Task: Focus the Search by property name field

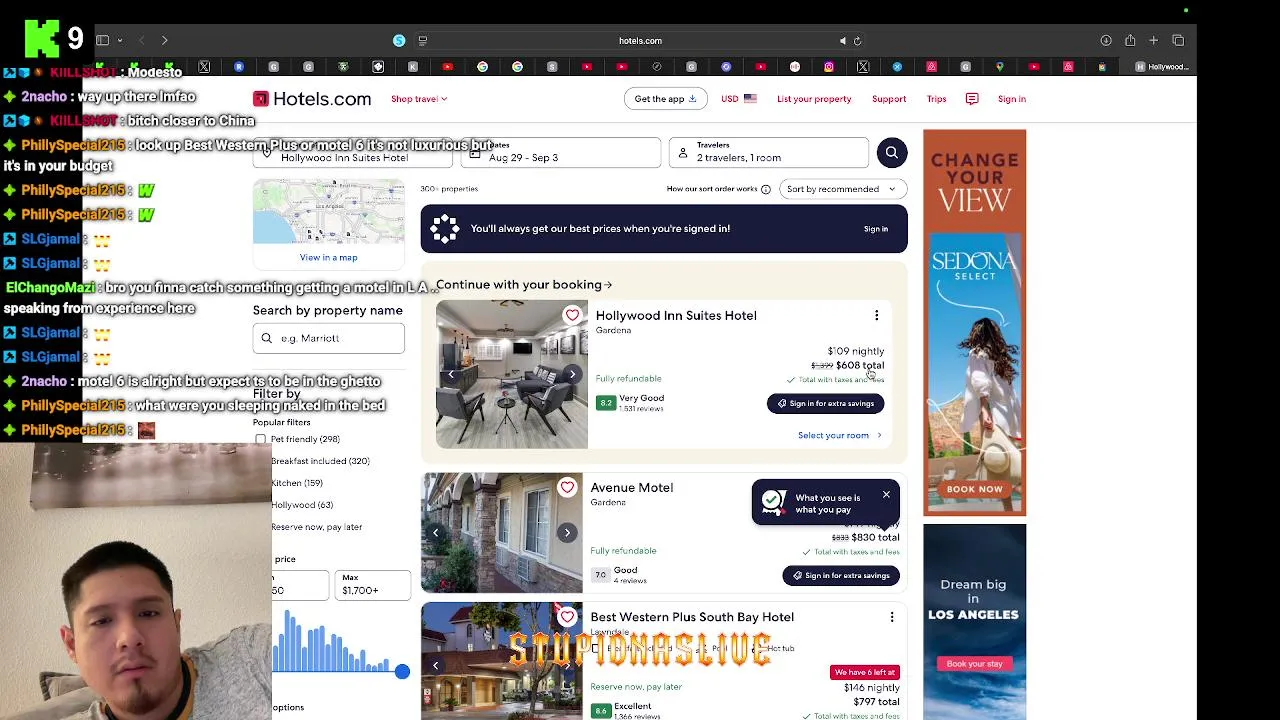Action: coord(328,338)
